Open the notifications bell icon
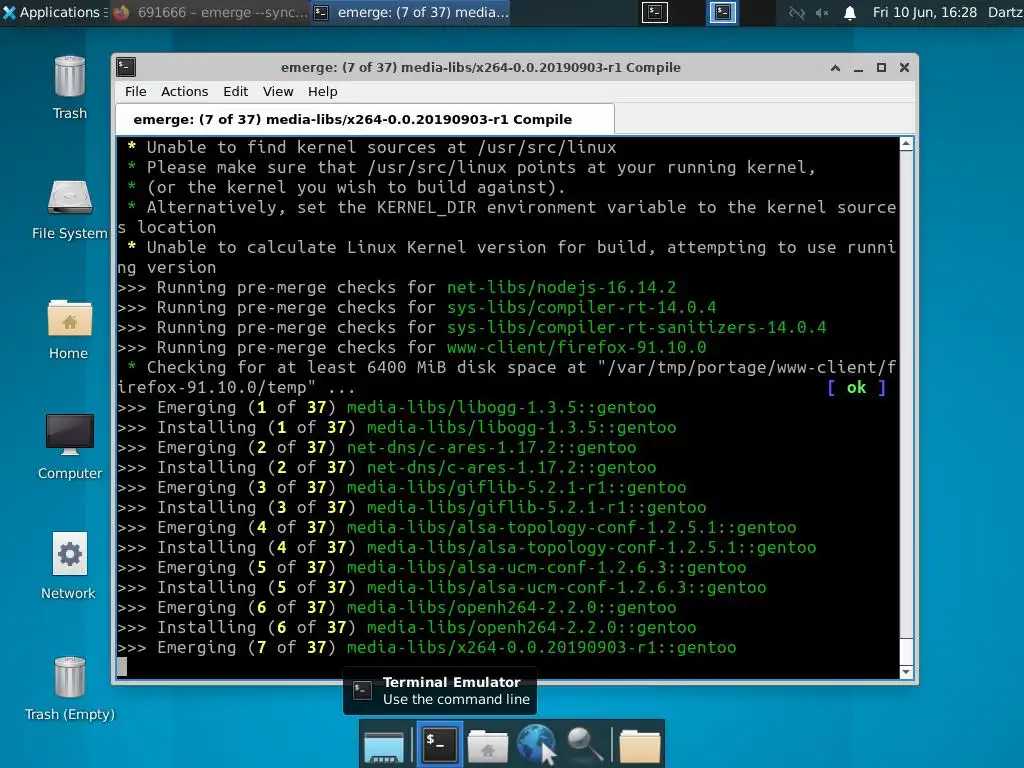 pos(850,12)
